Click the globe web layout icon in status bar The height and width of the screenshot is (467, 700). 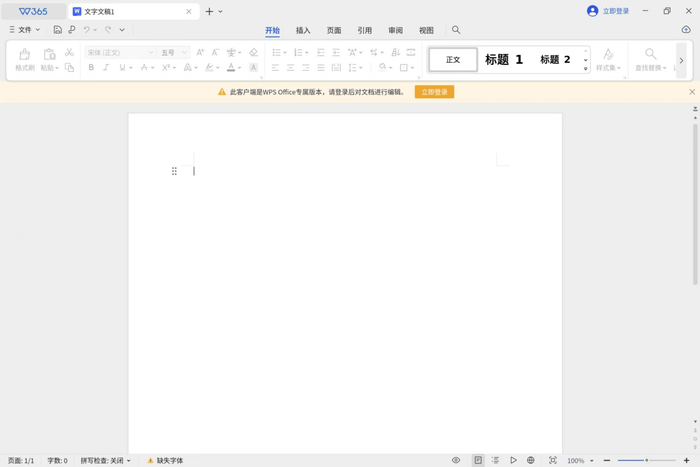[530, 460]
